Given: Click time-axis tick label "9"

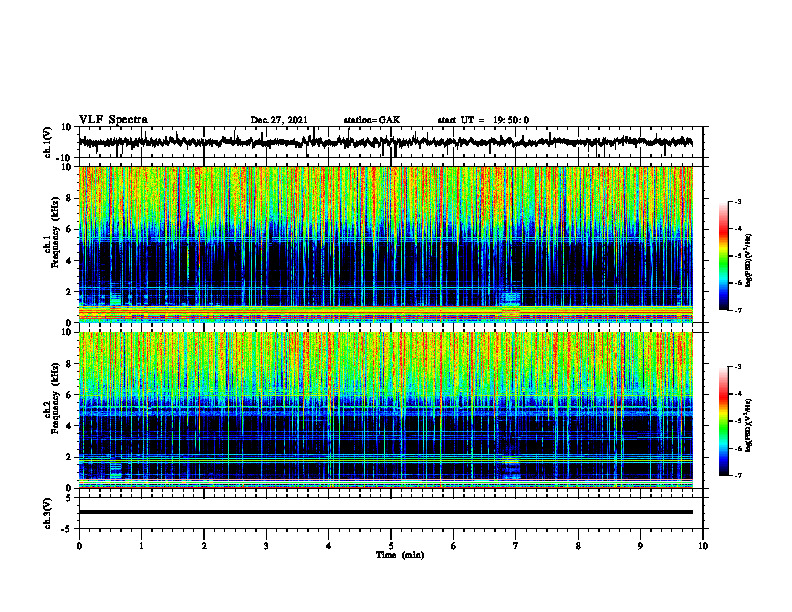Looking at the screenshot, I should click(x=640, y=546).
